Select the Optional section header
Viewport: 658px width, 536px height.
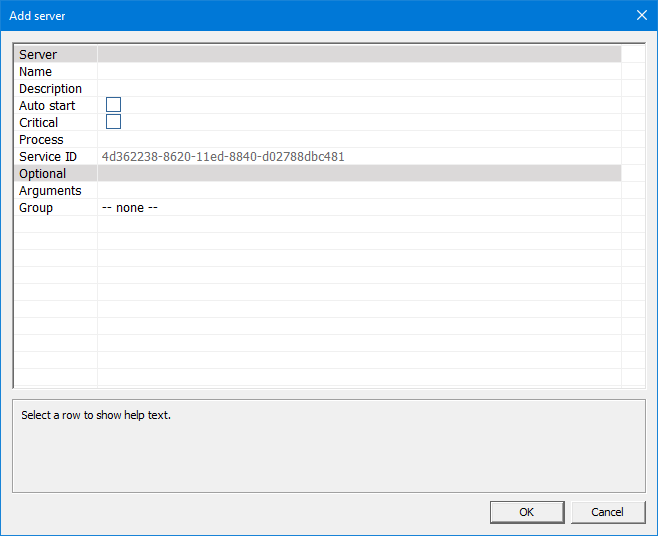[42, 174]
